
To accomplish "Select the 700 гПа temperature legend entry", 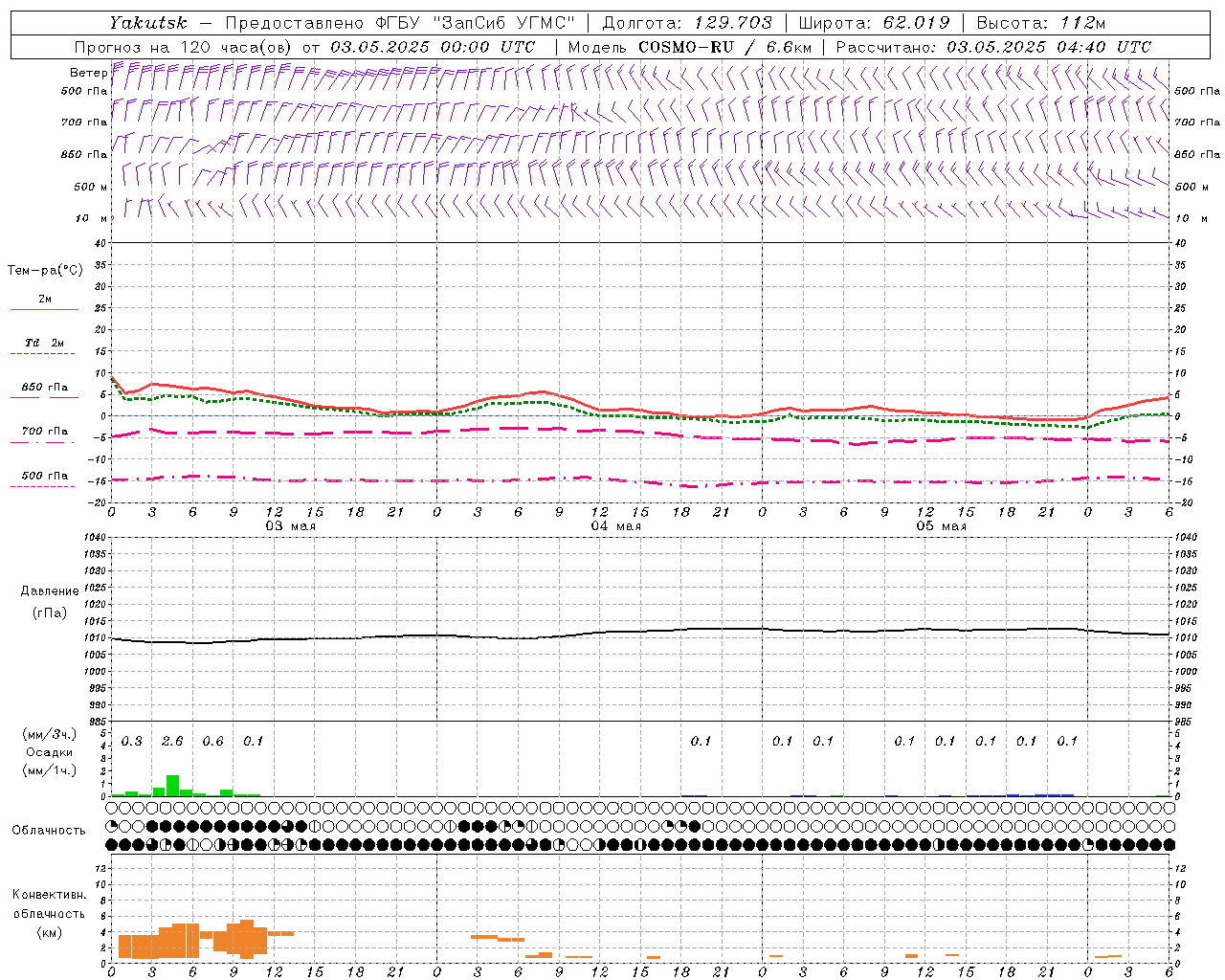I will click(44, 432).
